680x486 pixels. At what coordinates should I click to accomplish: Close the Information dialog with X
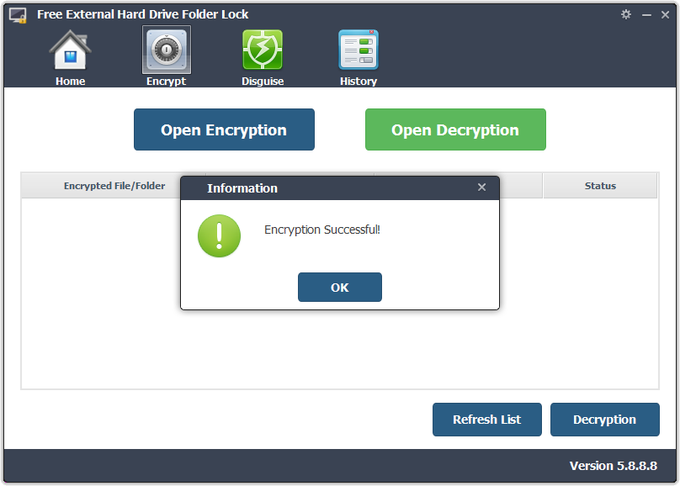(x=482, y=187)
